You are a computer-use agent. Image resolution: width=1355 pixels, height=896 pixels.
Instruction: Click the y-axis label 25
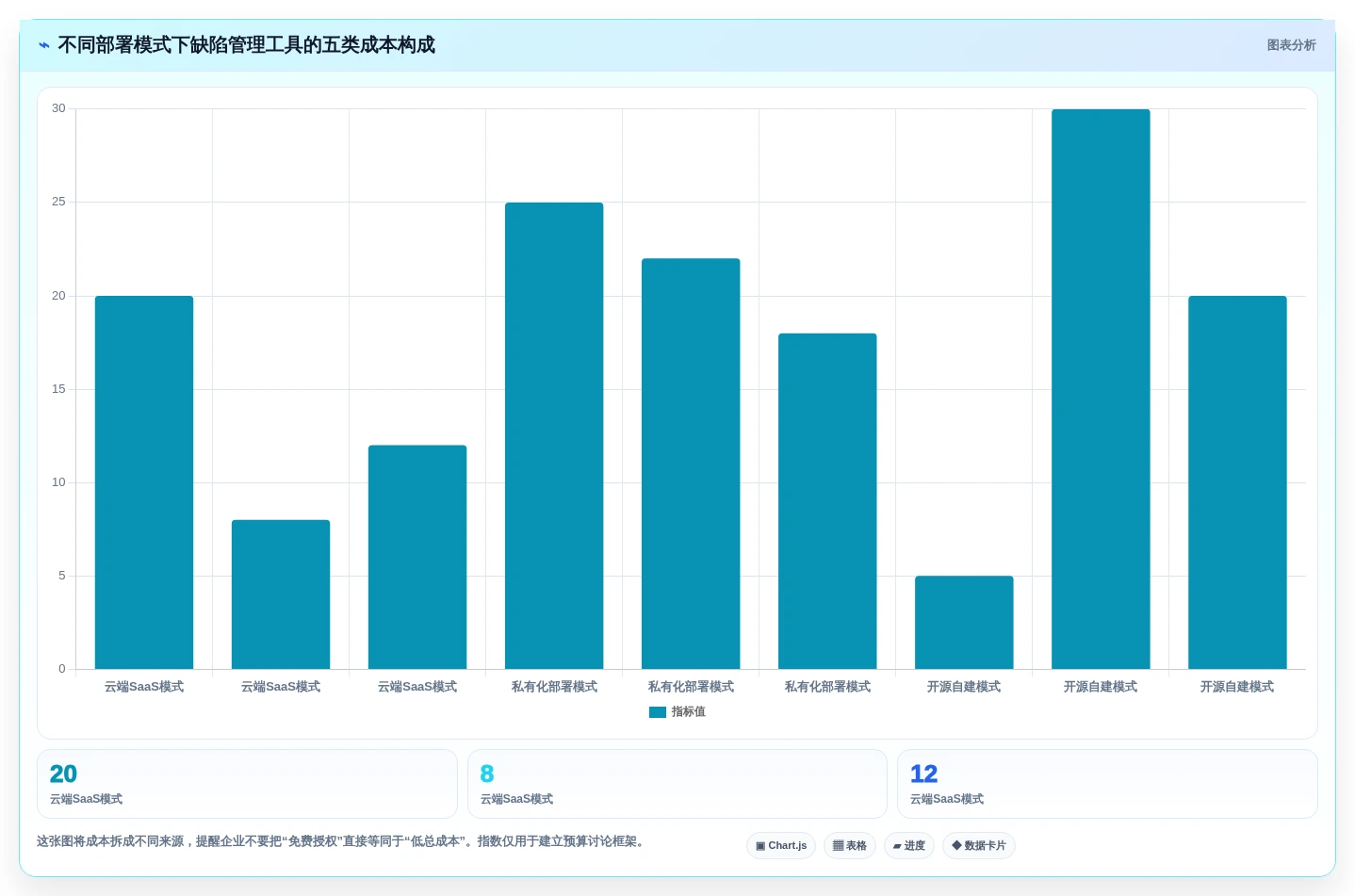click(x=58, y=202)
